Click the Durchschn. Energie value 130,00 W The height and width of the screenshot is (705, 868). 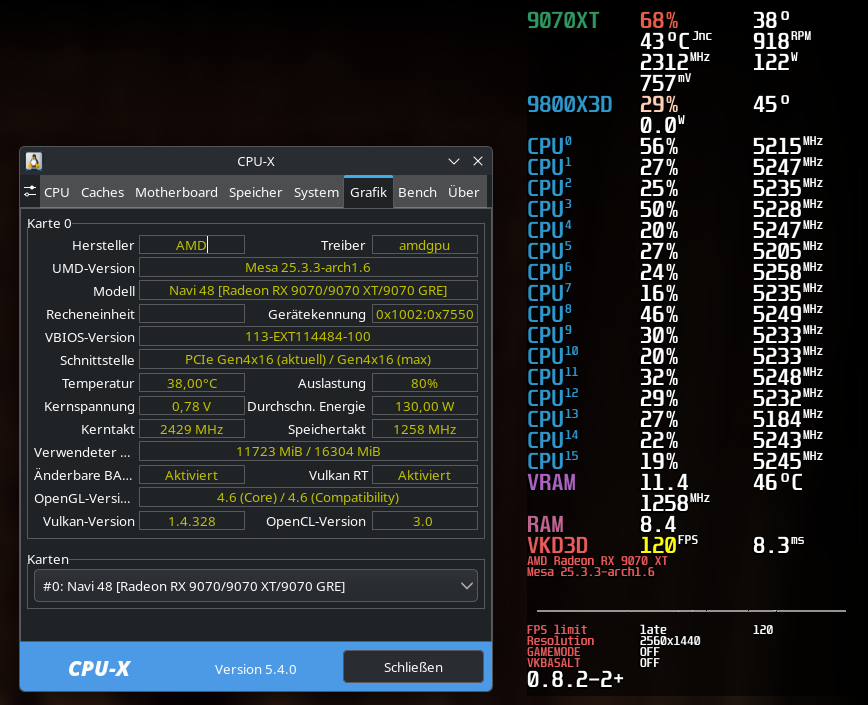point(425,406)
